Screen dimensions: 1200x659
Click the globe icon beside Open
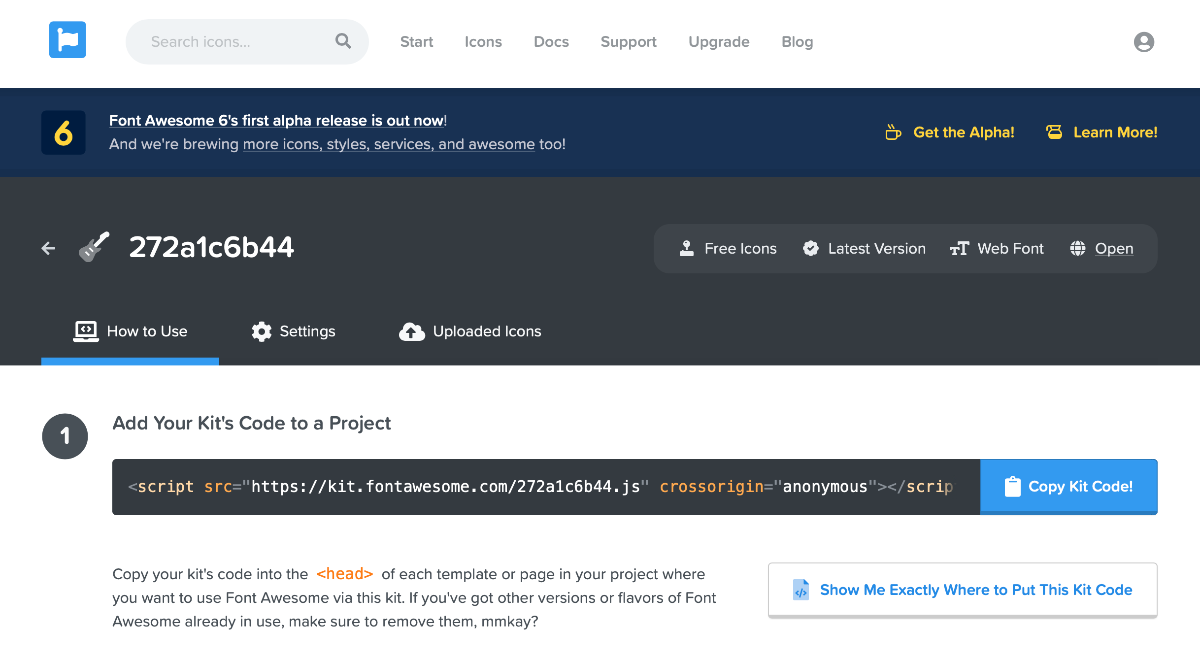(1077, 248)
